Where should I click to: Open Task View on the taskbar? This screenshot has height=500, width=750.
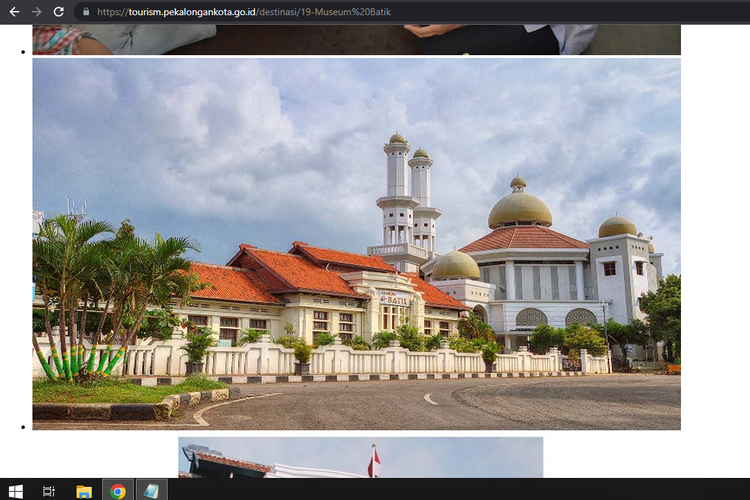tap(49, 491)
